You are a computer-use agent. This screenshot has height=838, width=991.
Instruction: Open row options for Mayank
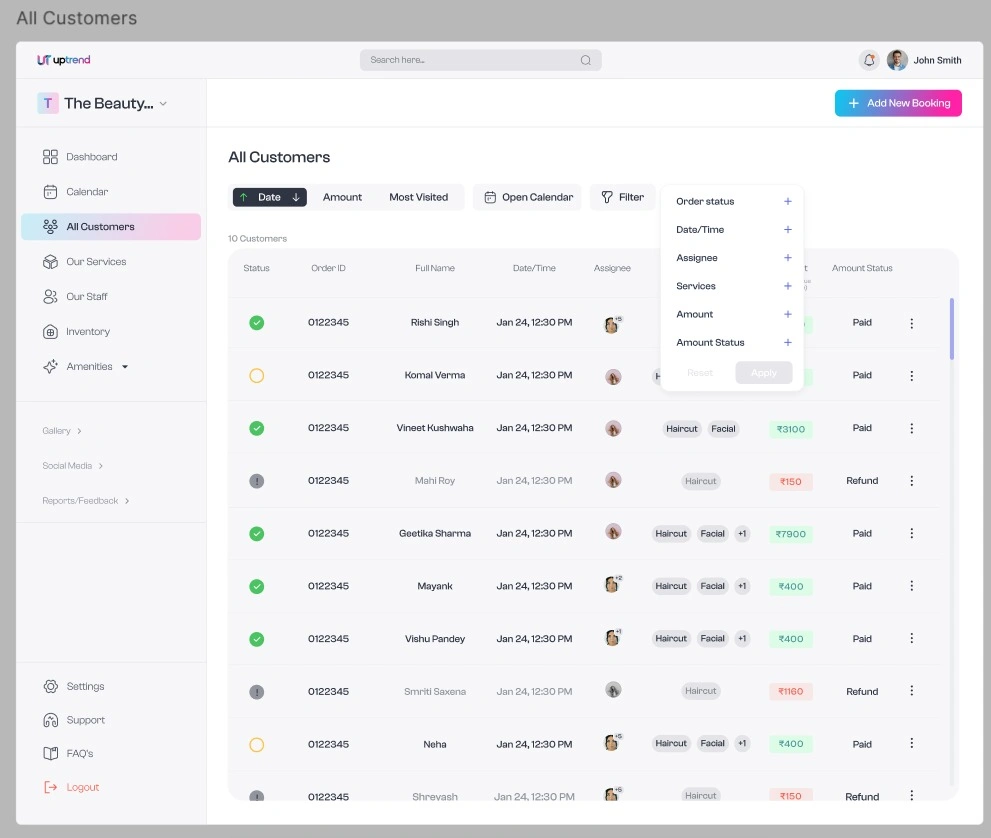911,586
